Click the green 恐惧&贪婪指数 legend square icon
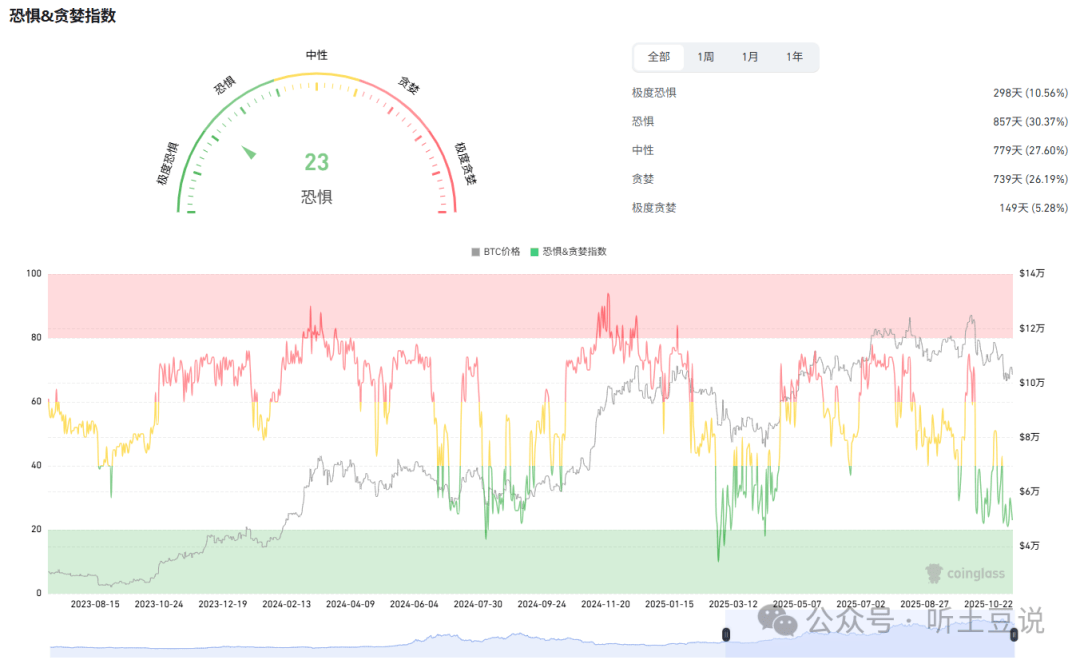Image resolution: width=1080 pixels, height=664 pixels. pos(536,251)
